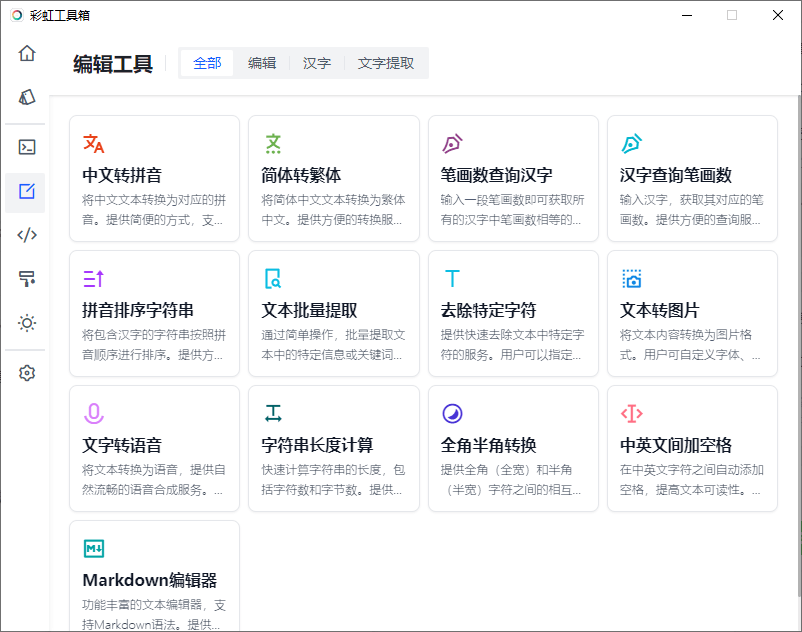Viewport: 802px width, 632px height.
Task: Open the 简体转繁体 converter
Action: tap(333, 178)
